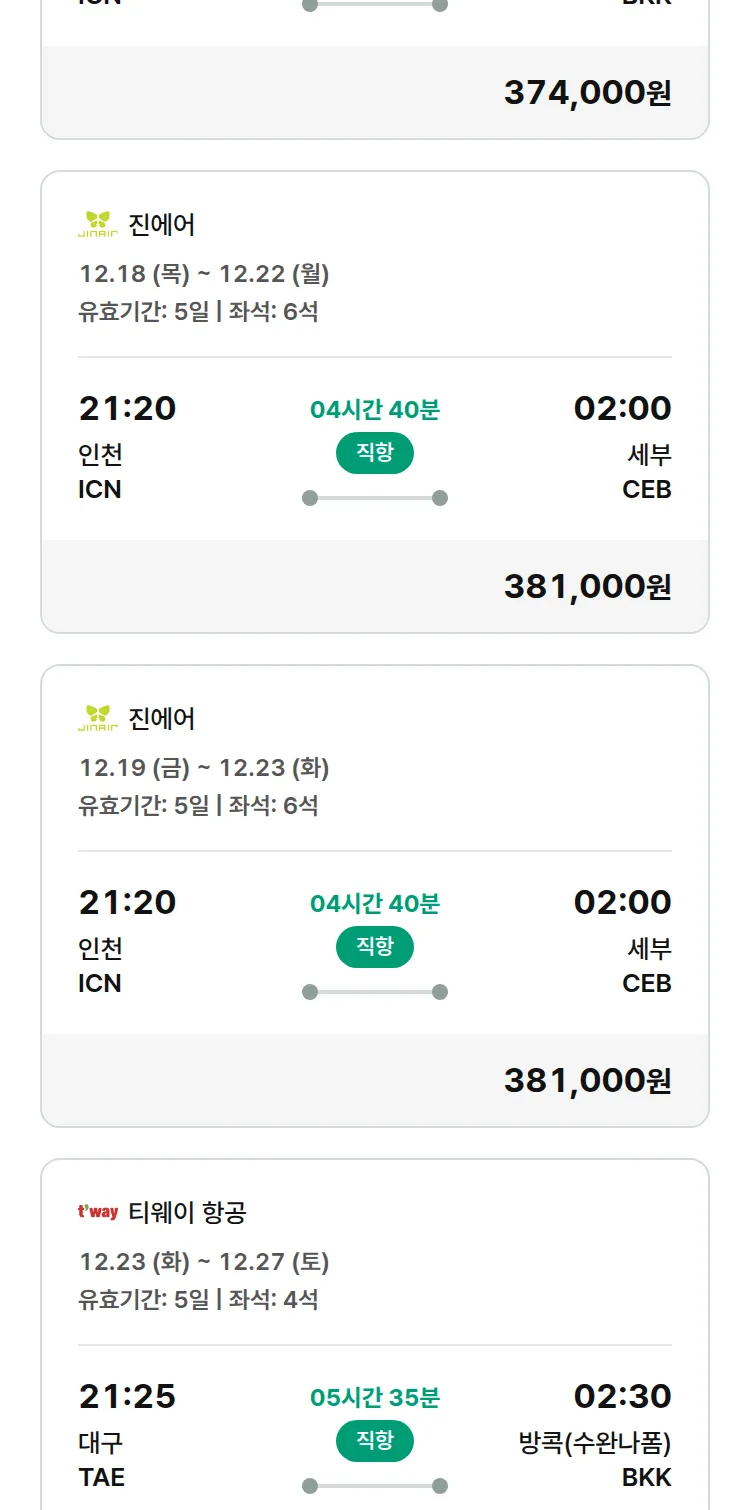This screenshot has width=750, height=1510.
Task: Click the t'way airline logo
Action: [98, 1212]
